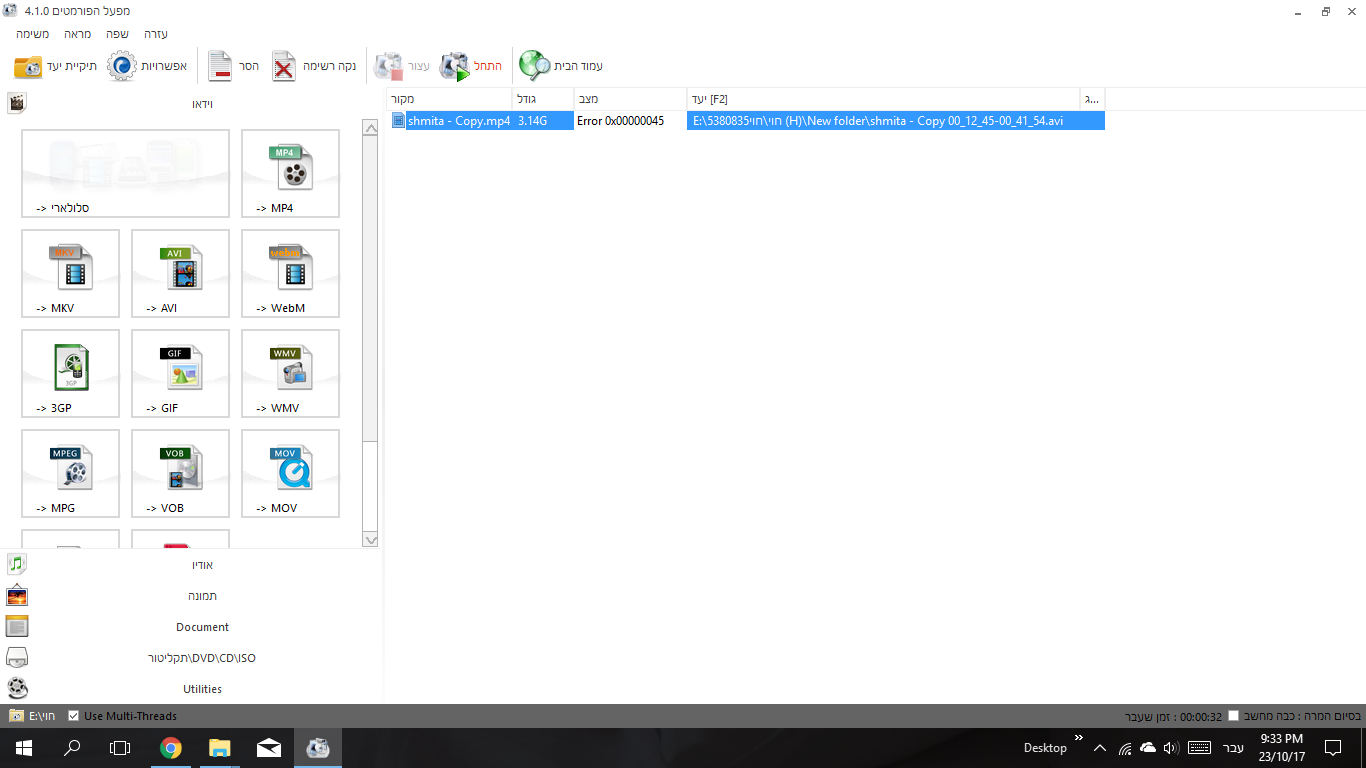Choose the MP4 conversion format tile

pos(290,173)
